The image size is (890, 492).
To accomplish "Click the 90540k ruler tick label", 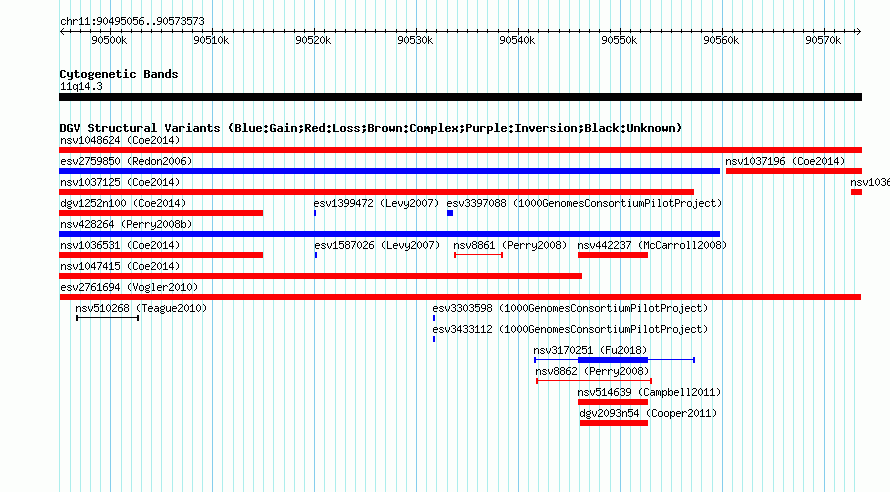I will [x=517, y=40].
